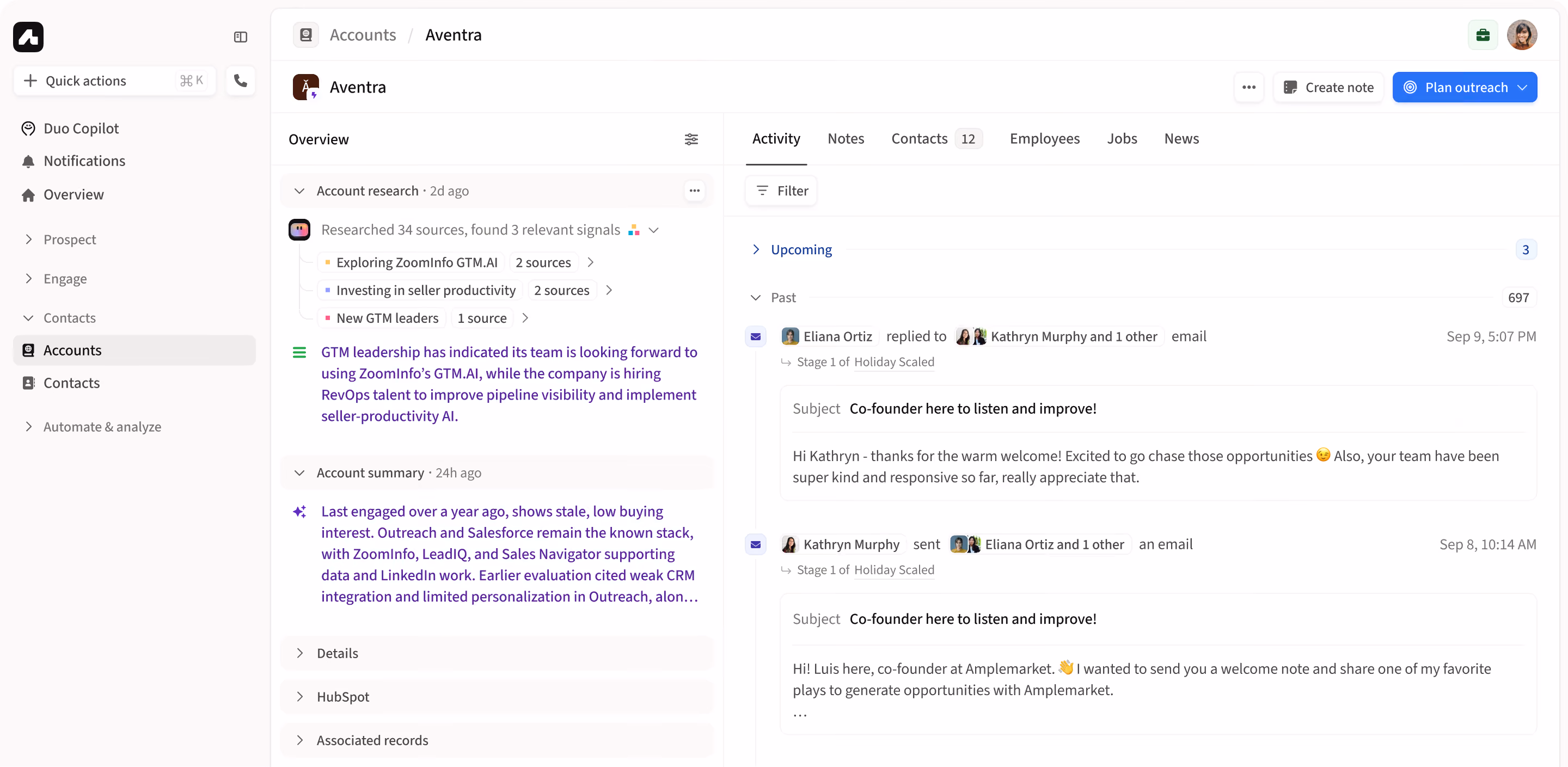Click email icon for Kathryn Murphy sent
Screen dimensions: 1568x767
755,544
